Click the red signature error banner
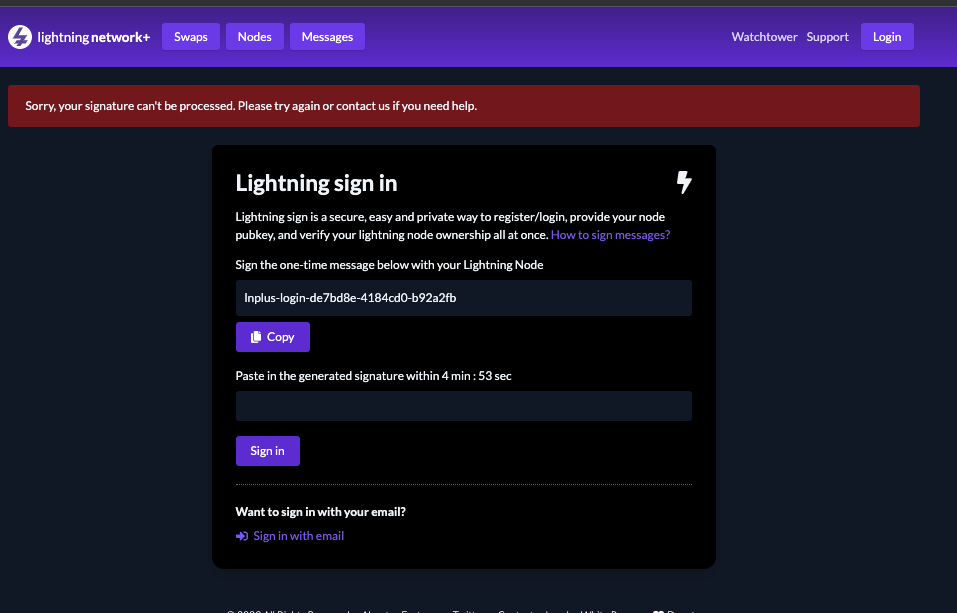The image size is (957, 613). coord(463,106)
